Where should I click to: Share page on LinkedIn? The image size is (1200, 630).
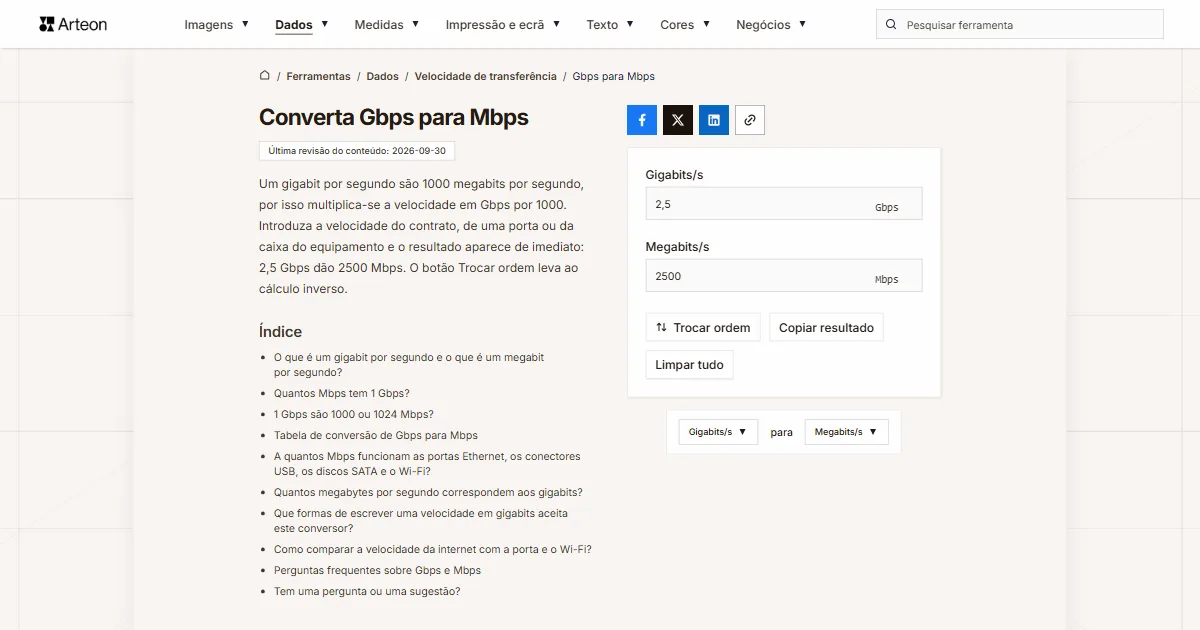(x=714, y=120)
